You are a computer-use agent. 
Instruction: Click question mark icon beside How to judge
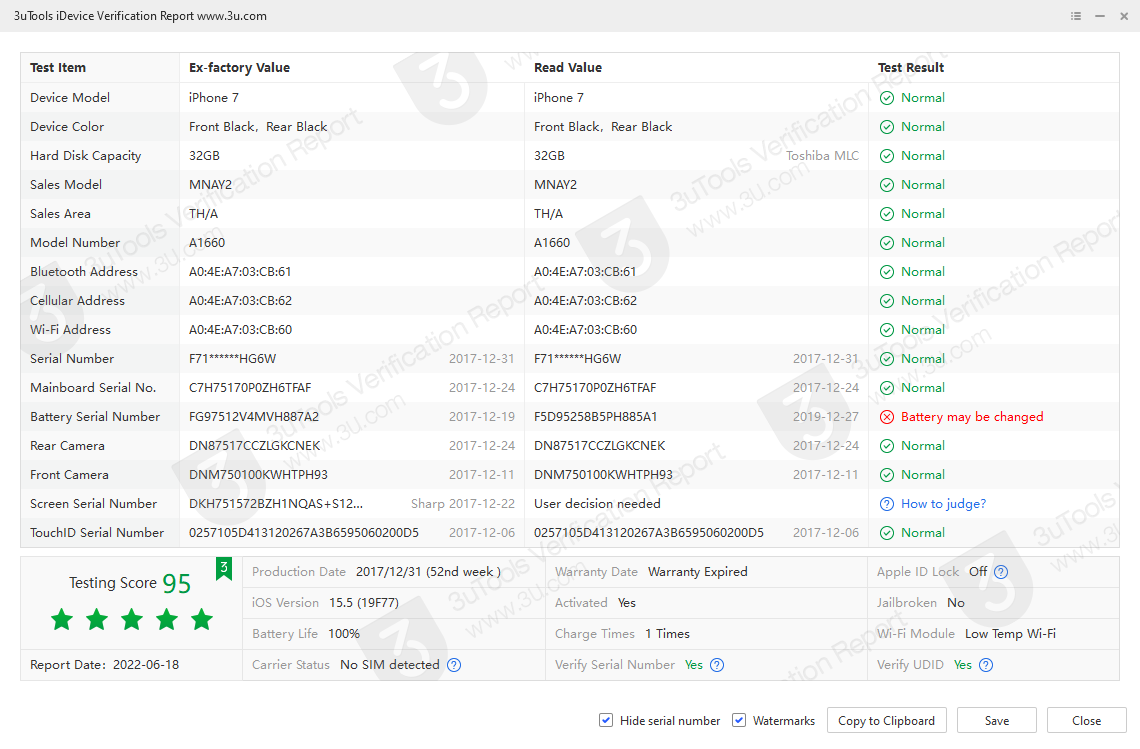[886, 504]
